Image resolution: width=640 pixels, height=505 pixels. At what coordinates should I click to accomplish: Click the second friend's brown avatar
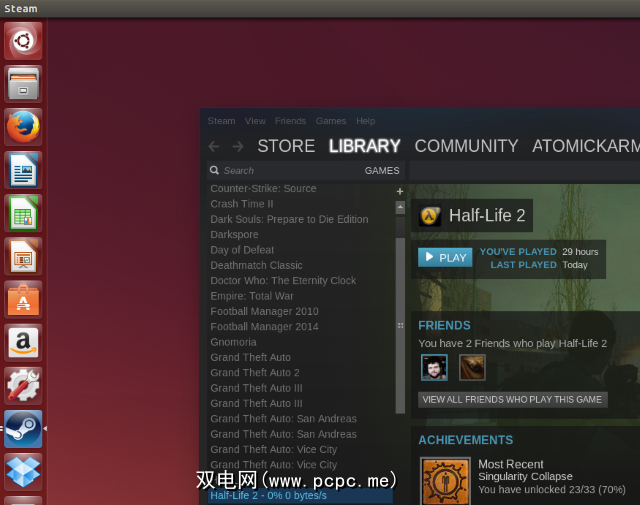coord(472,367)
